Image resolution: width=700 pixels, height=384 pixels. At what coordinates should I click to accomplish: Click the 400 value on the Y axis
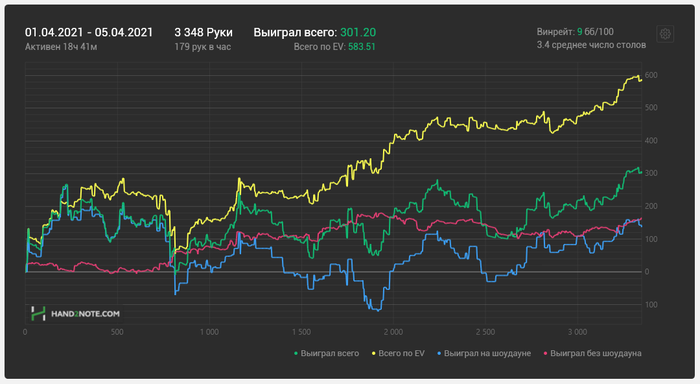[x=651, y=141]
